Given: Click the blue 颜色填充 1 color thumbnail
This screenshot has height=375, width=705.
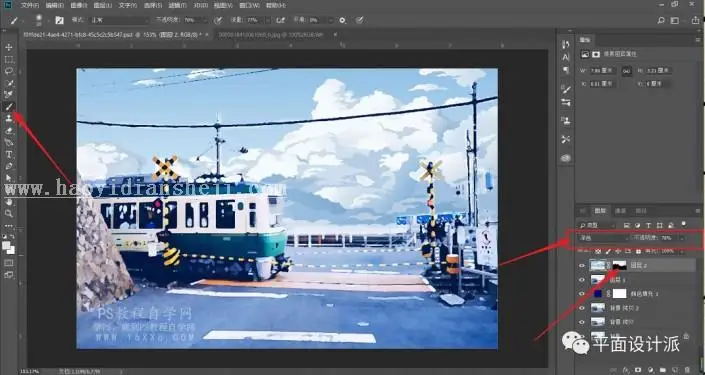Looking at the screenshot, I should (598, 294).
